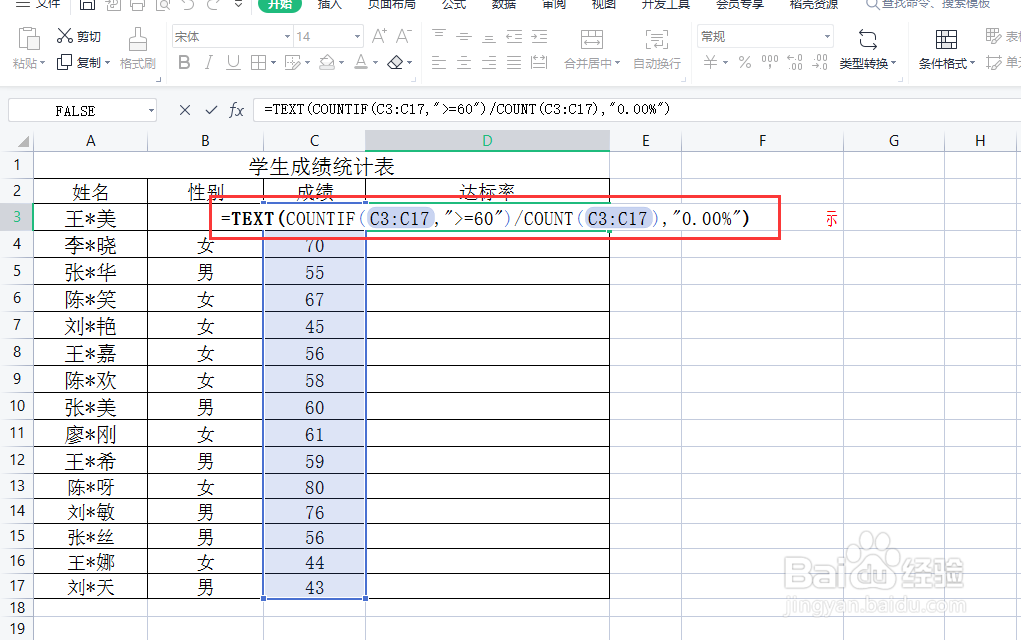Viewport: 1021px width, 640px height.
Task: Select column header G
Action: click(x=893, y=141)
